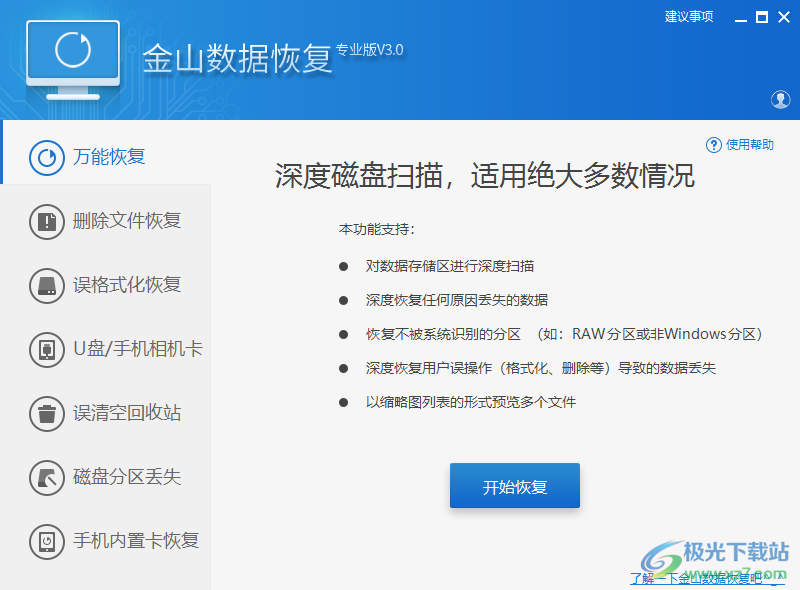The height and width of the screenshot is (590, 800).
Task: Click the text 以缩略图列表的形式预览多个文件
Action: [470, 402]
